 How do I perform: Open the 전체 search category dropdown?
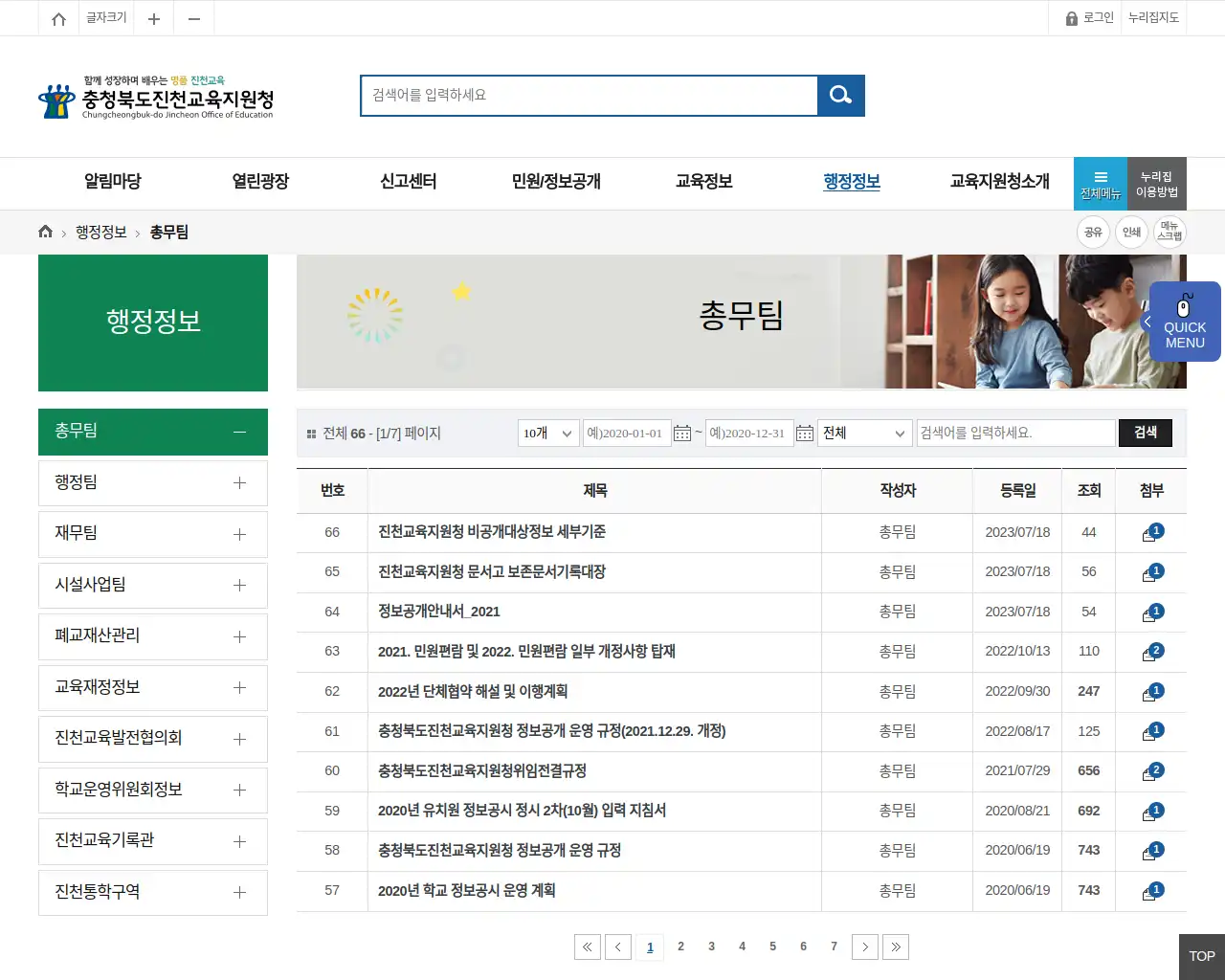865,434
